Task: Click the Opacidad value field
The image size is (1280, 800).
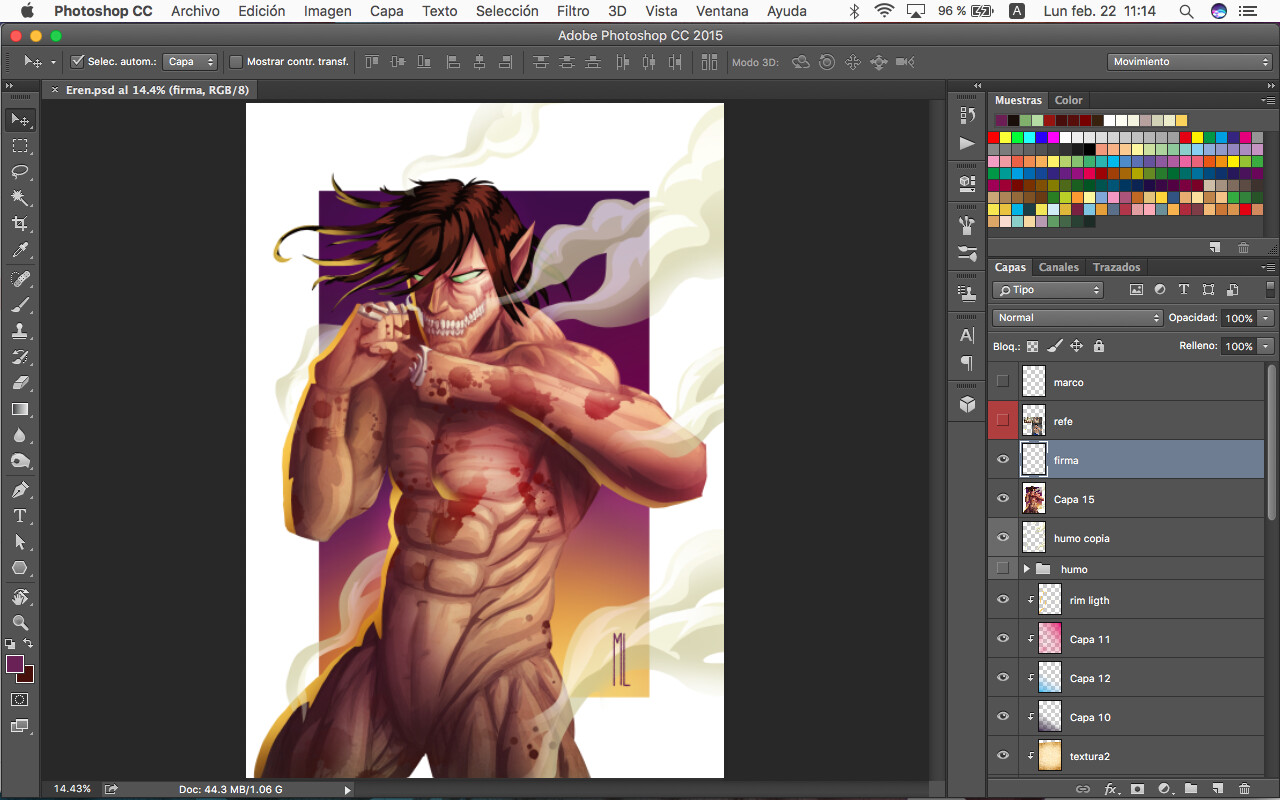Action: tap(1239, 318)
